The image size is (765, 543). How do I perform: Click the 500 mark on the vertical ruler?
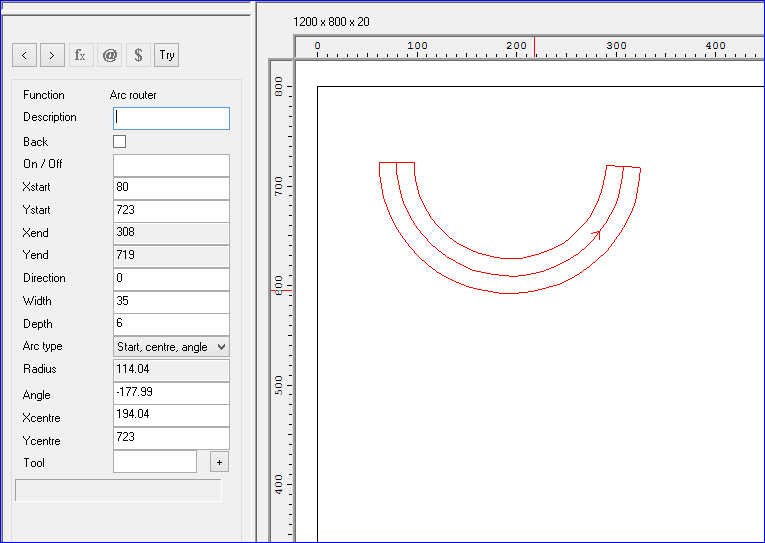coord(279,385)
